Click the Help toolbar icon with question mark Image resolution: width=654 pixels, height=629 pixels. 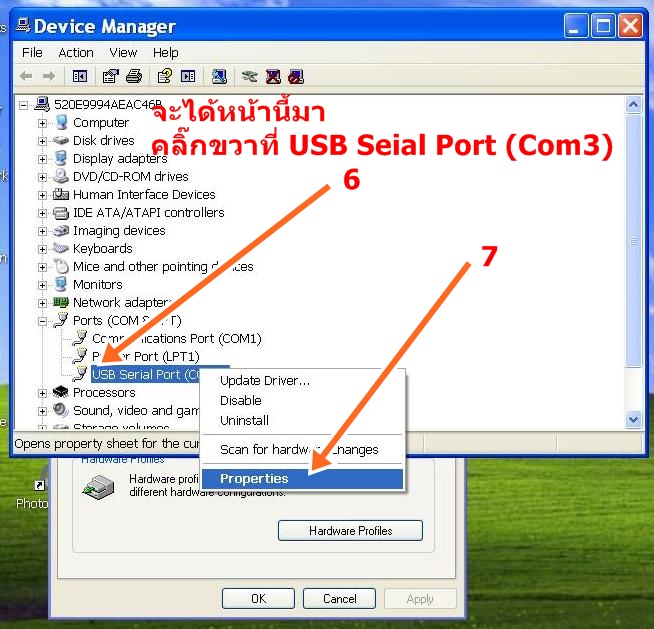[x=164, y=76]
